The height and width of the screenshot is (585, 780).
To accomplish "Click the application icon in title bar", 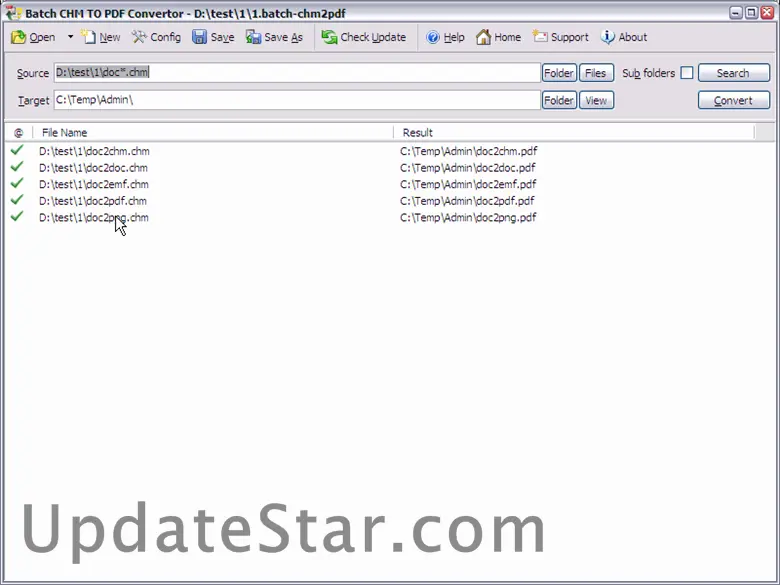I will point(13,12).
